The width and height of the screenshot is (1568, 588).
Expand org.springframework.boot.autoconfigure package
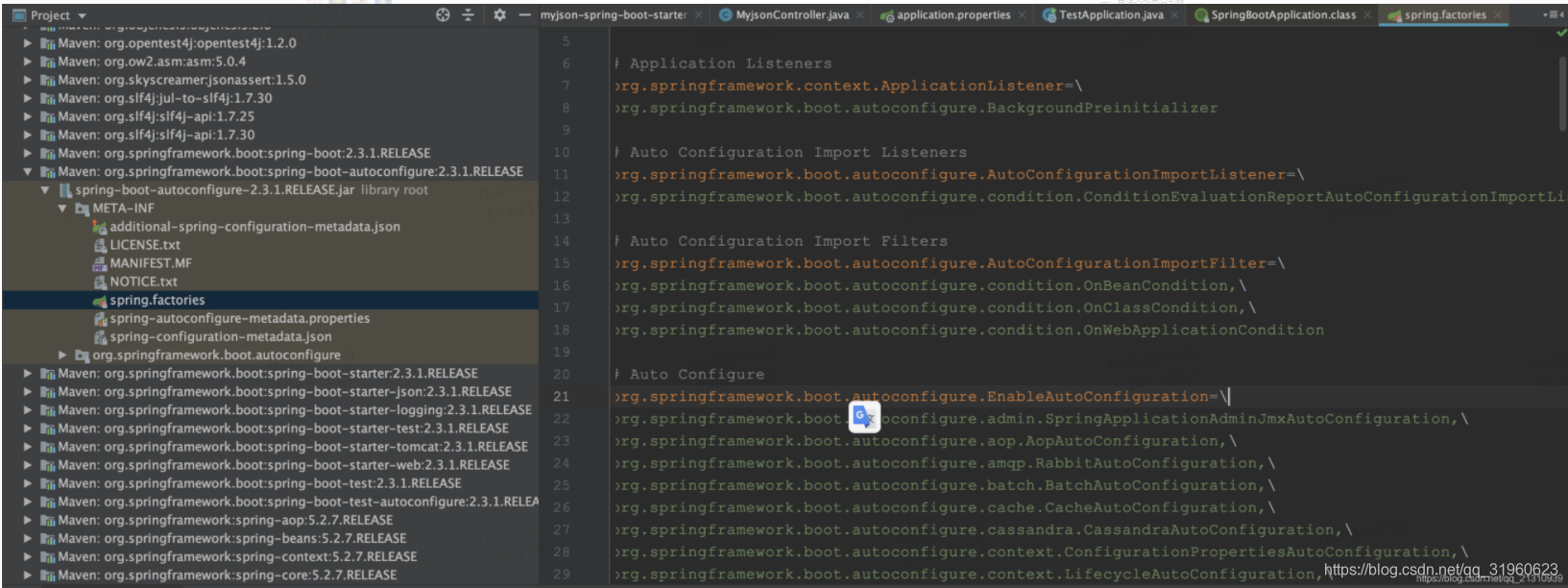(62, 355)
